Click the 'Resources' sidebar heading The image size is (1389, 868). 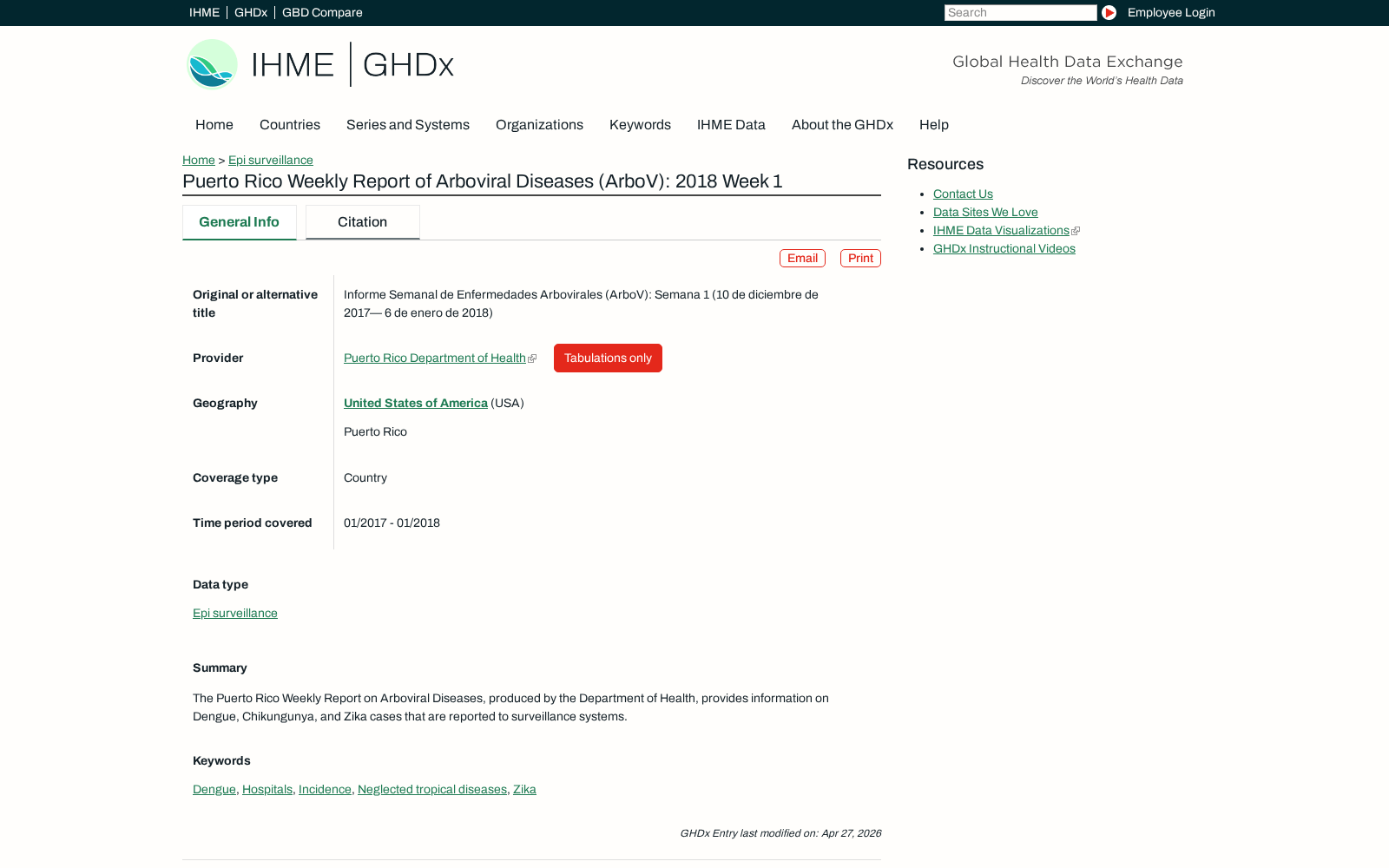point(945,164)
